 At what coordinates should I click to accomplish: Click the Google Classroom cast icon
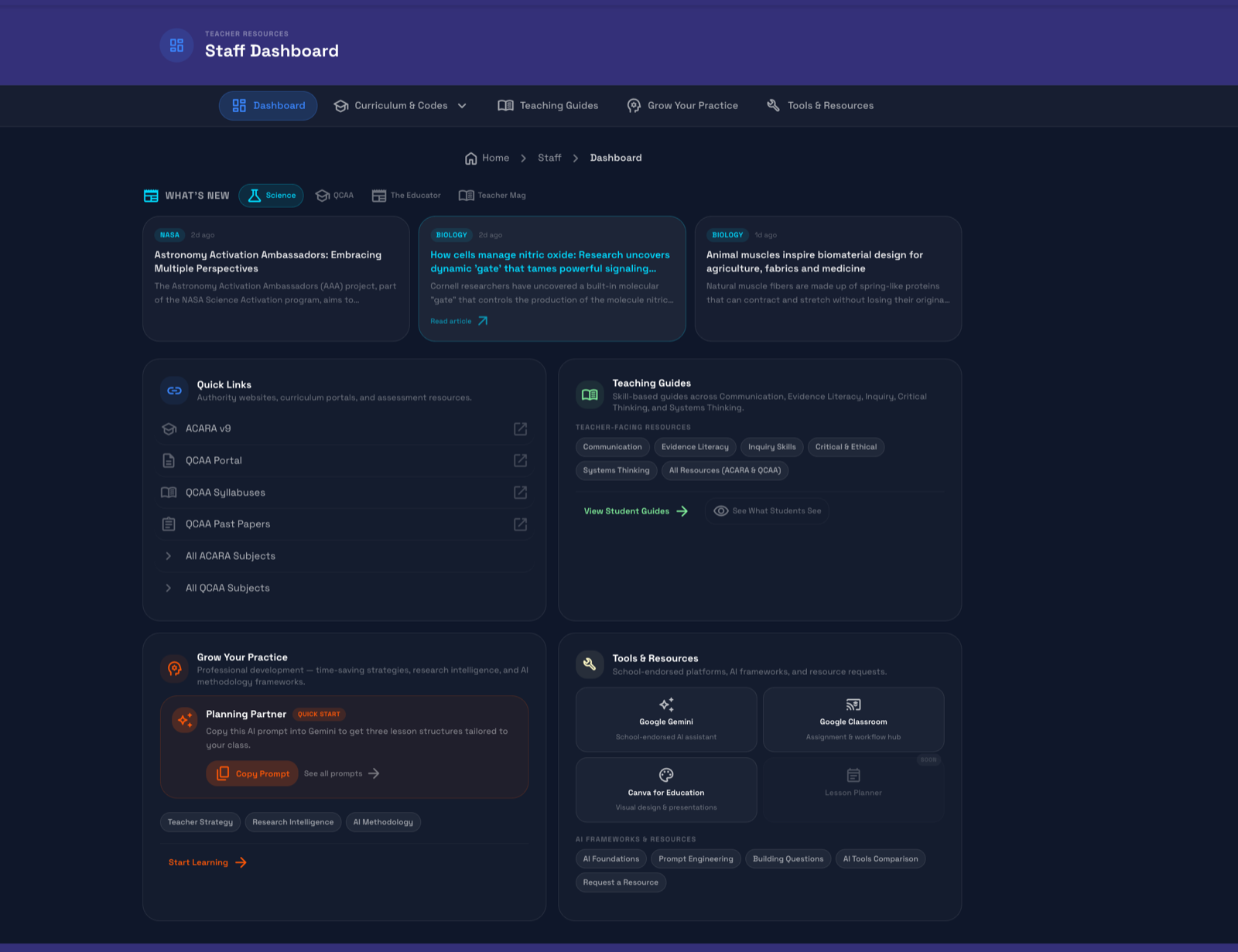click(853, 705)
